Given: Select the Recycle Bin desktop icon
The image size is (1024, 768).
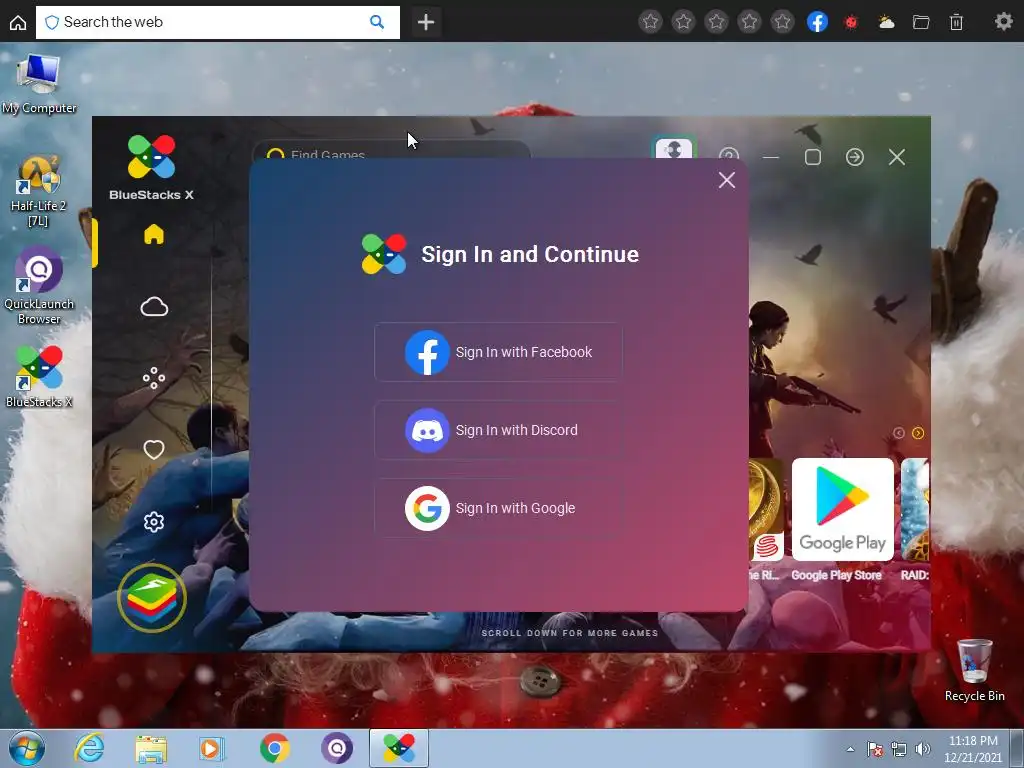Looking at the screenshot, I should click(x=974, y=669).
